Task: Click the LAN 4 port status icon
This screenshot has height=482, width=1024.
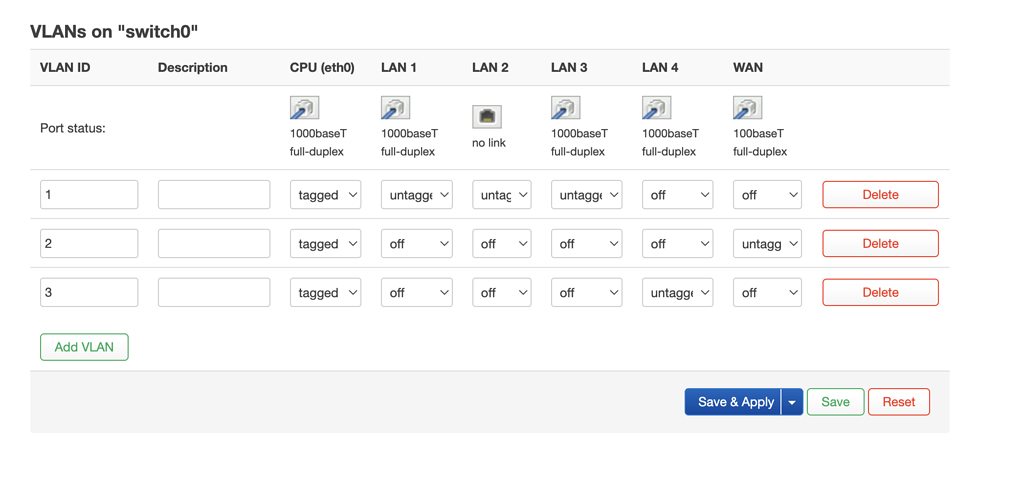Action: click(656, 108)
